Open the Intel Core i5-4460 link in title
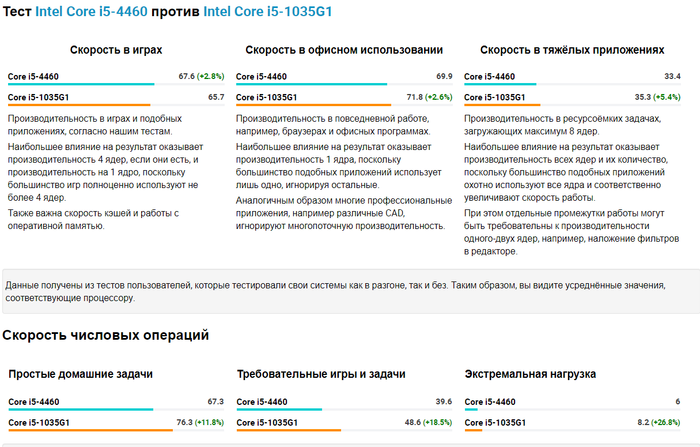This screenshot has width=700, height=447. click(91, 11)
